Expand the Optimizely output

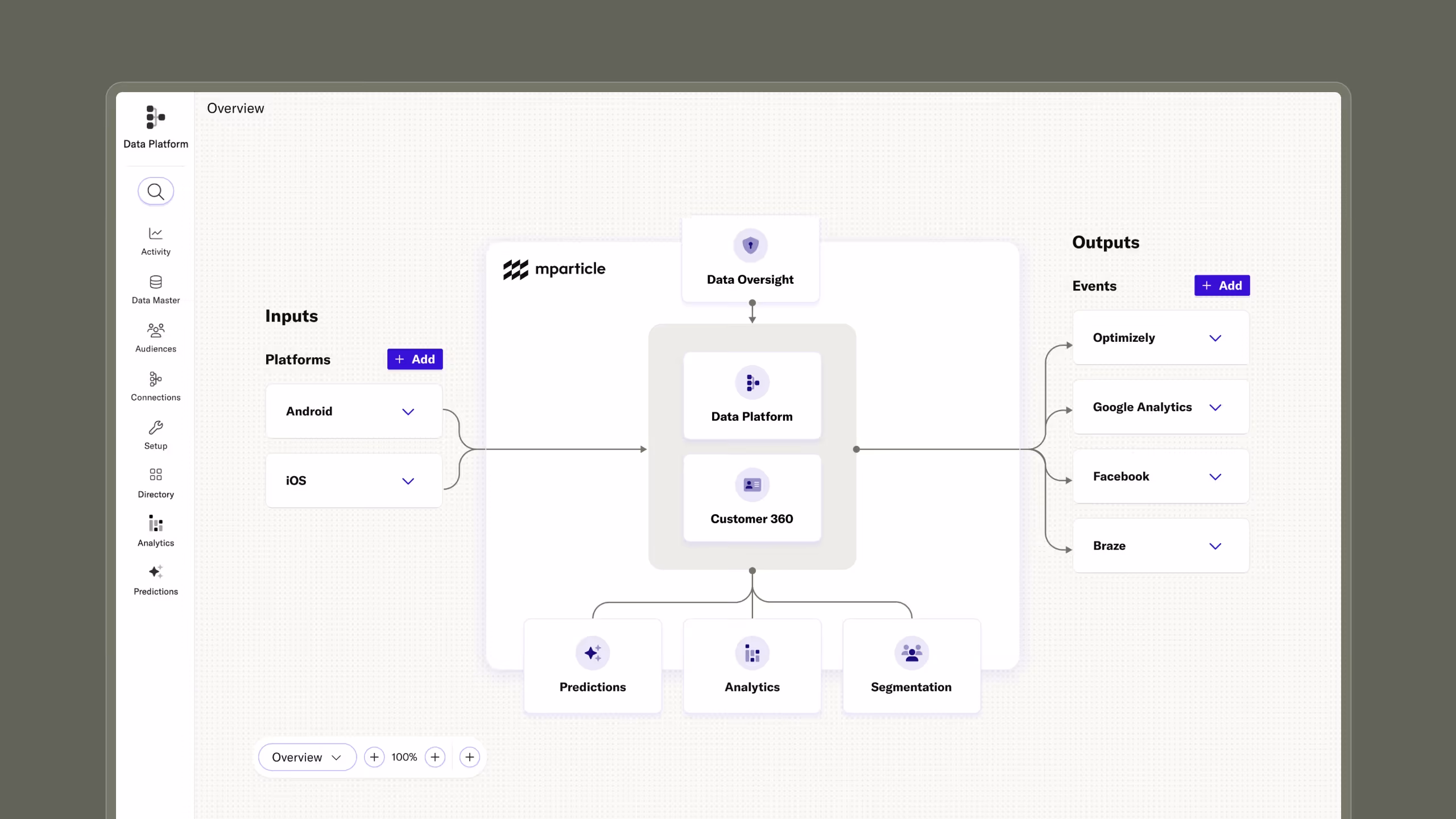click(x=1215, y=337)
